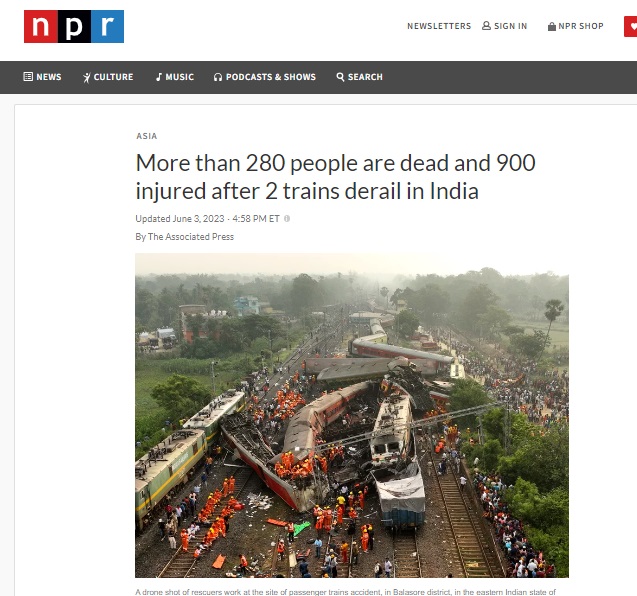The height and width of the screenshot is (596, 637).
Task: Click the Podcasts headphones icon
Action: (x=218, y=77)
